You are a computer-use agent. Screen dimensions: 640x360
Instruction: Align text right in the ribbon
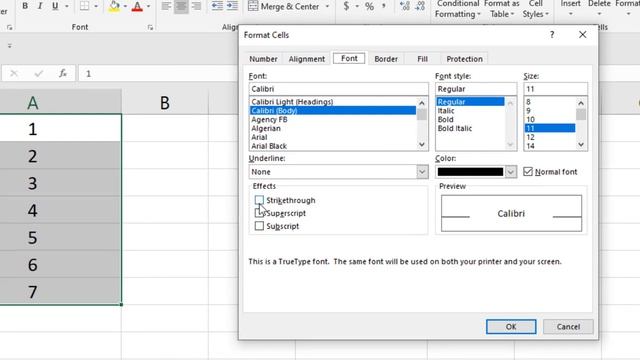coord(196,6)
